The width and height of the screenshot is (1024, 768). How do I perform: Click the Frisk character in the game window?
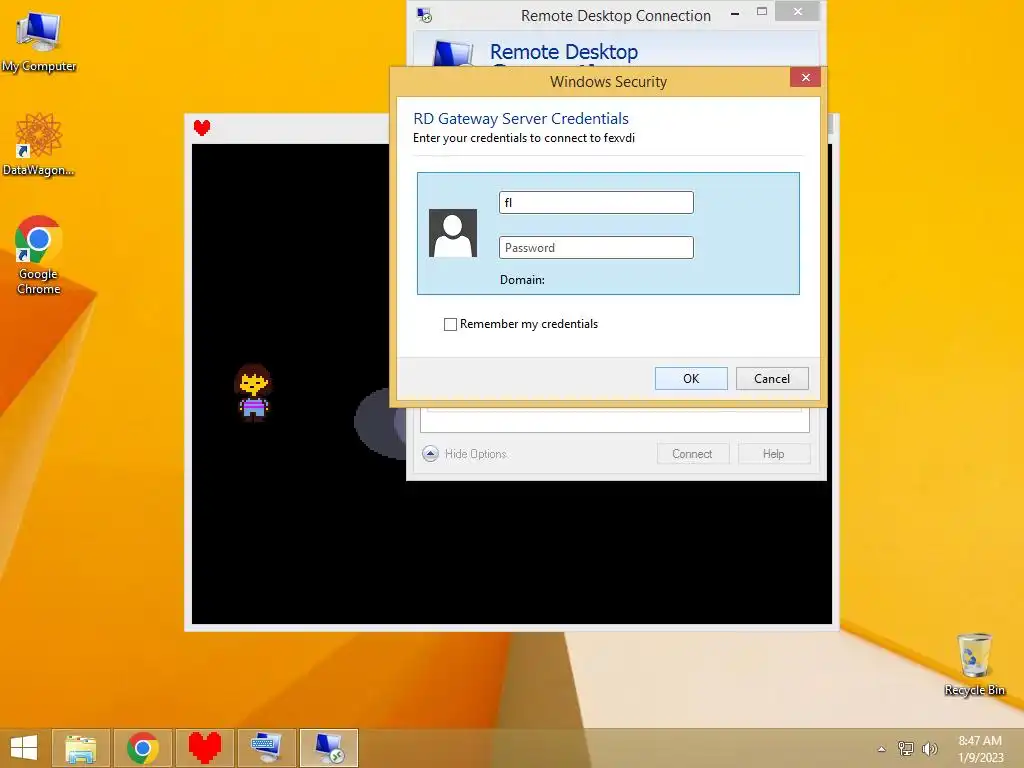pos(253,392)
